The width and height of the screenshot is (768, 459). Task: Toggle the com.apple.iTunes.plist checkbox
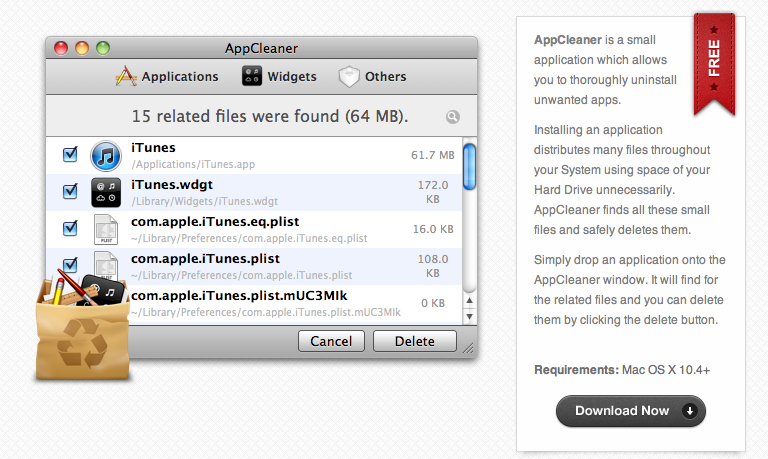70,265
